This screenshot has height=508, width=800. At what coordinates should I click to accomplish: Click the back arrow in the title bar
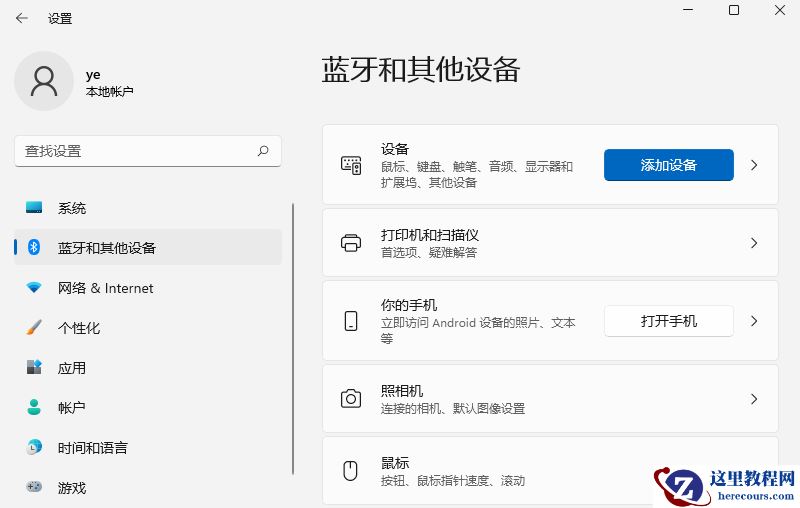[21, 18]
